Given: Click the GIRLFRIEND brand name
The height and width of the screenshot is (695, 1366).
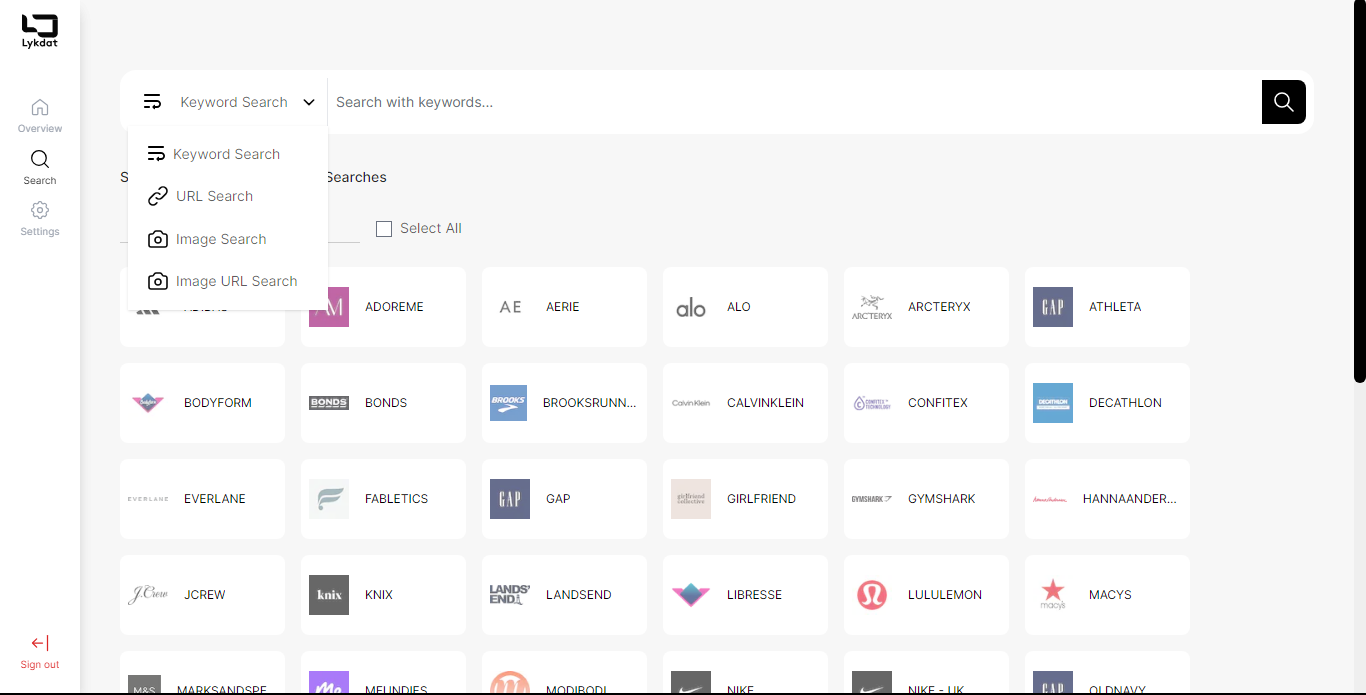Looking at the screenshot, I should tap(761, 499).
